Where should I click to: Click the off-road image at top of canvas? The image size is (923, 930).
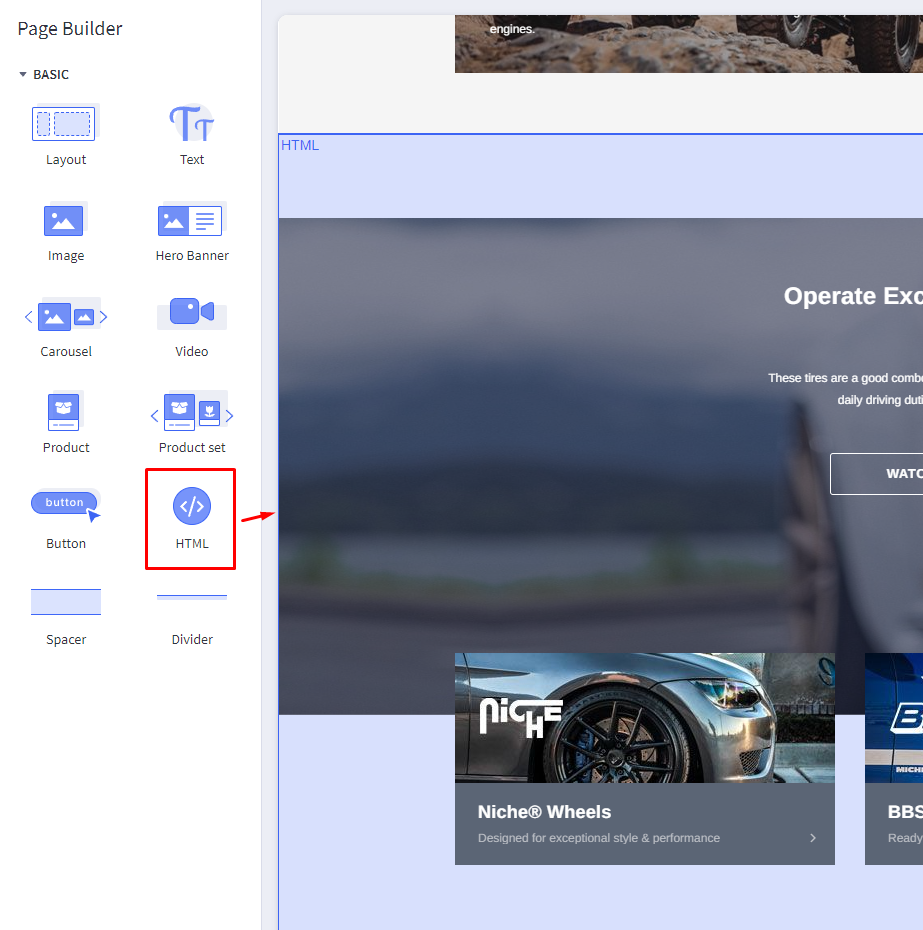tap(689, 44)
